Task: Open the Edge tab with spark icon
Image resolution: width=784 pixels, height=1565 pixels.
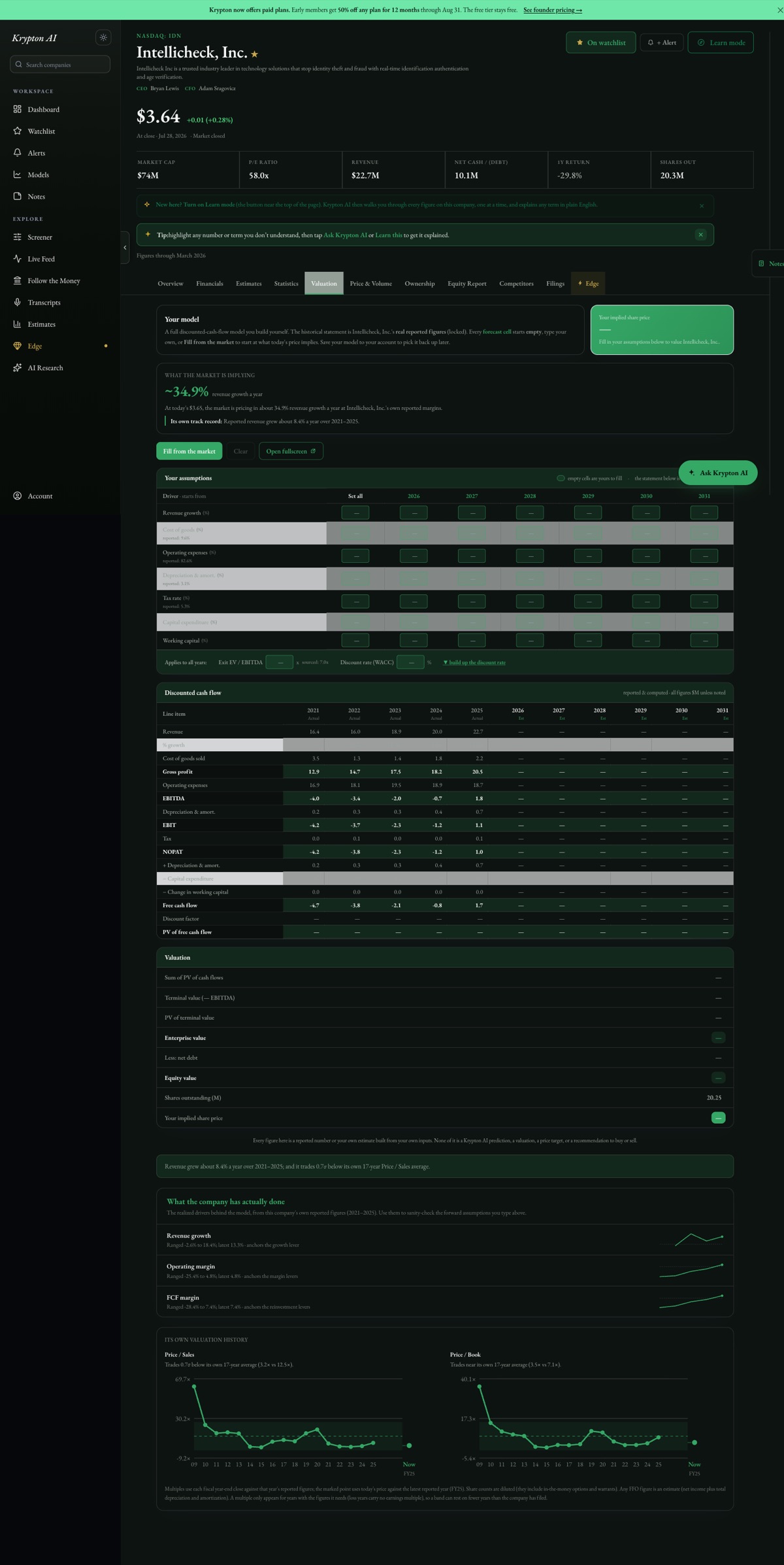Action: (588, 283)
